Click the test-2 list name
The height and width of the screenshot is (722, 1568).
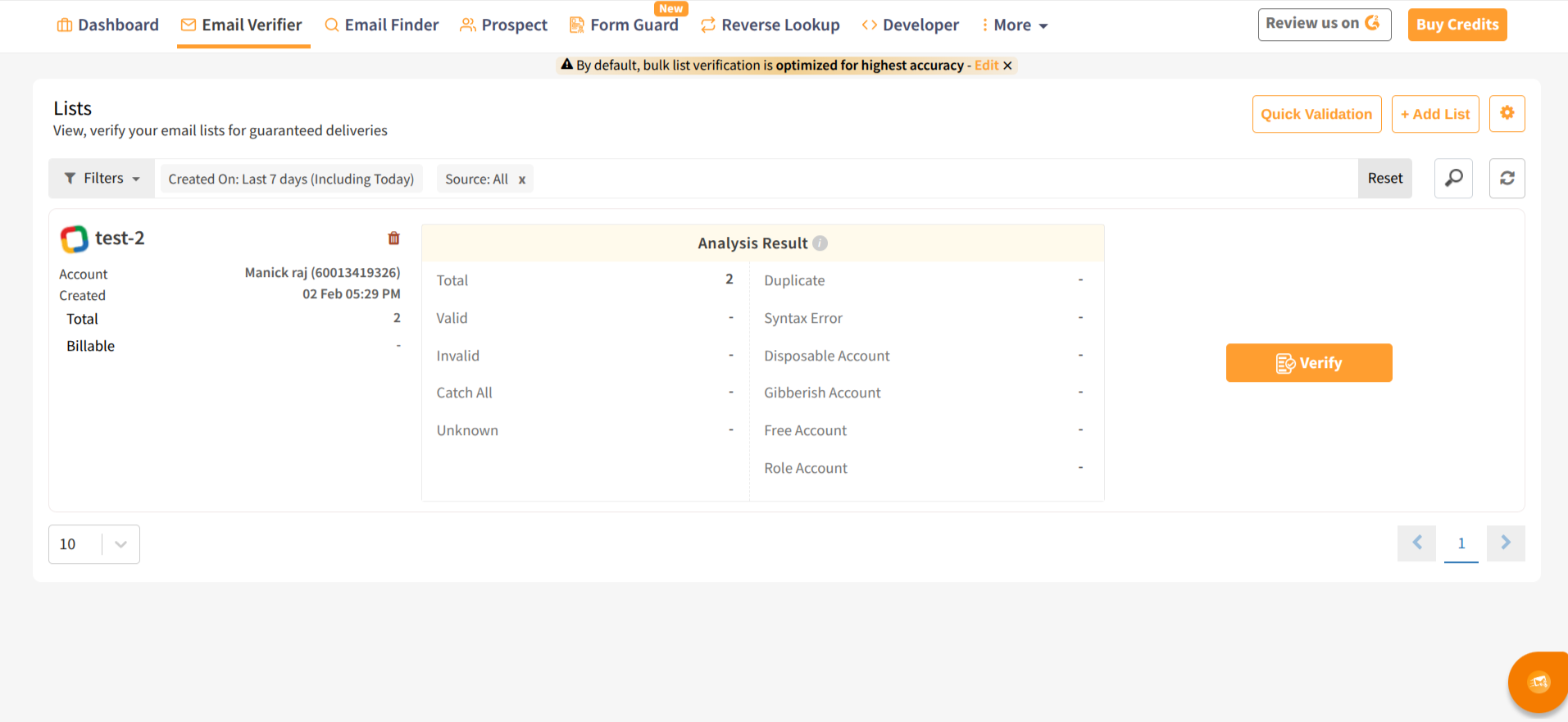point(120,238)
